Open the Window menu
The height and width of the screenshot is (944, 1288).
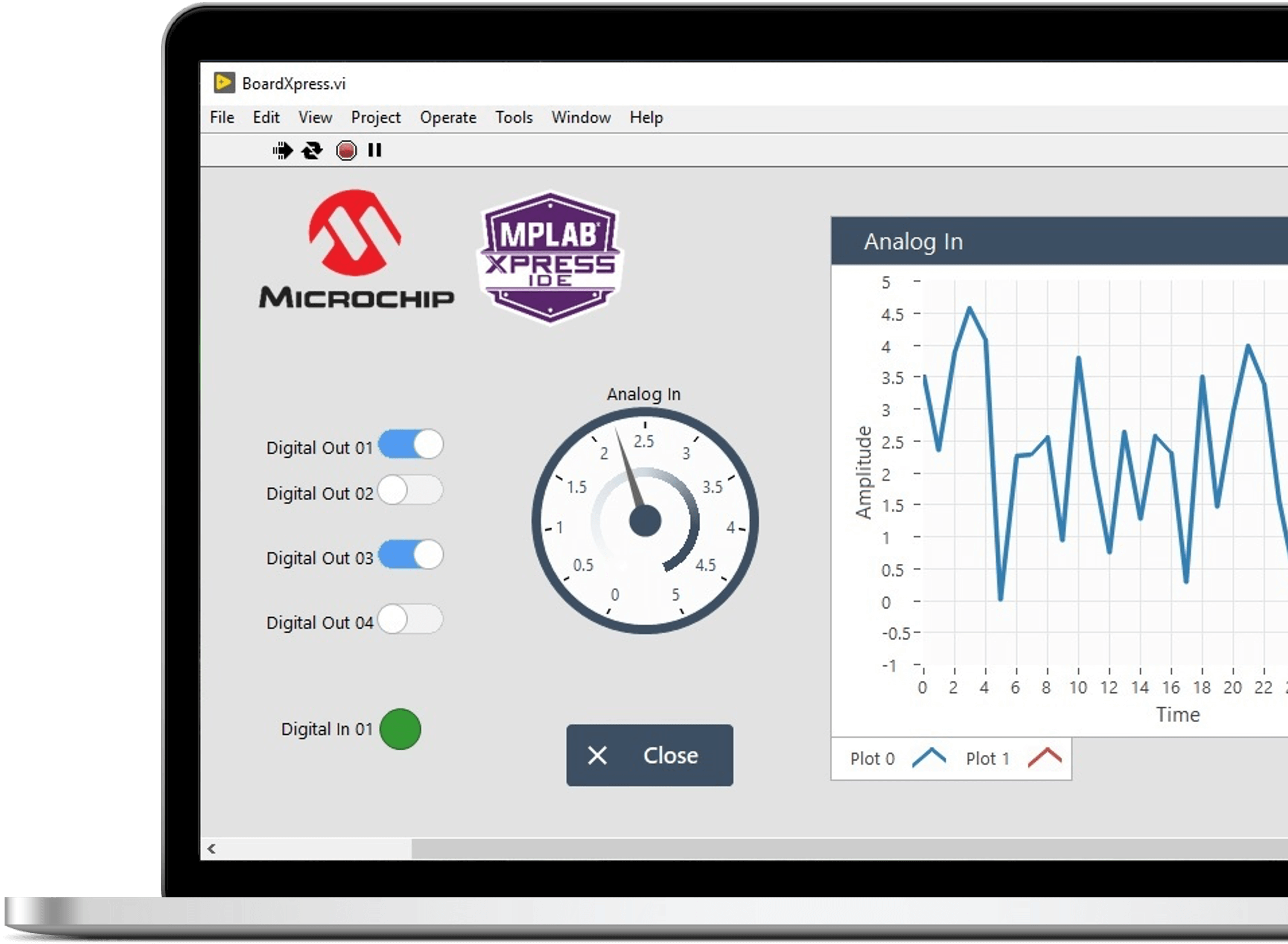pyautogui.click(x=581, y=117)
